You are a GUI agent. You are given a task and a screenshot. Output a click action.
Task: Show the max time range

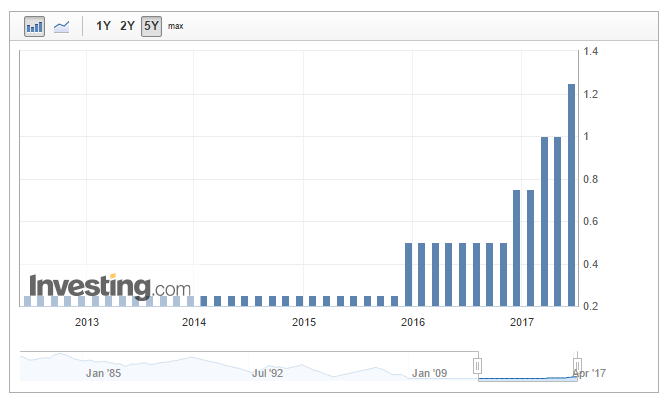point(176,26)
